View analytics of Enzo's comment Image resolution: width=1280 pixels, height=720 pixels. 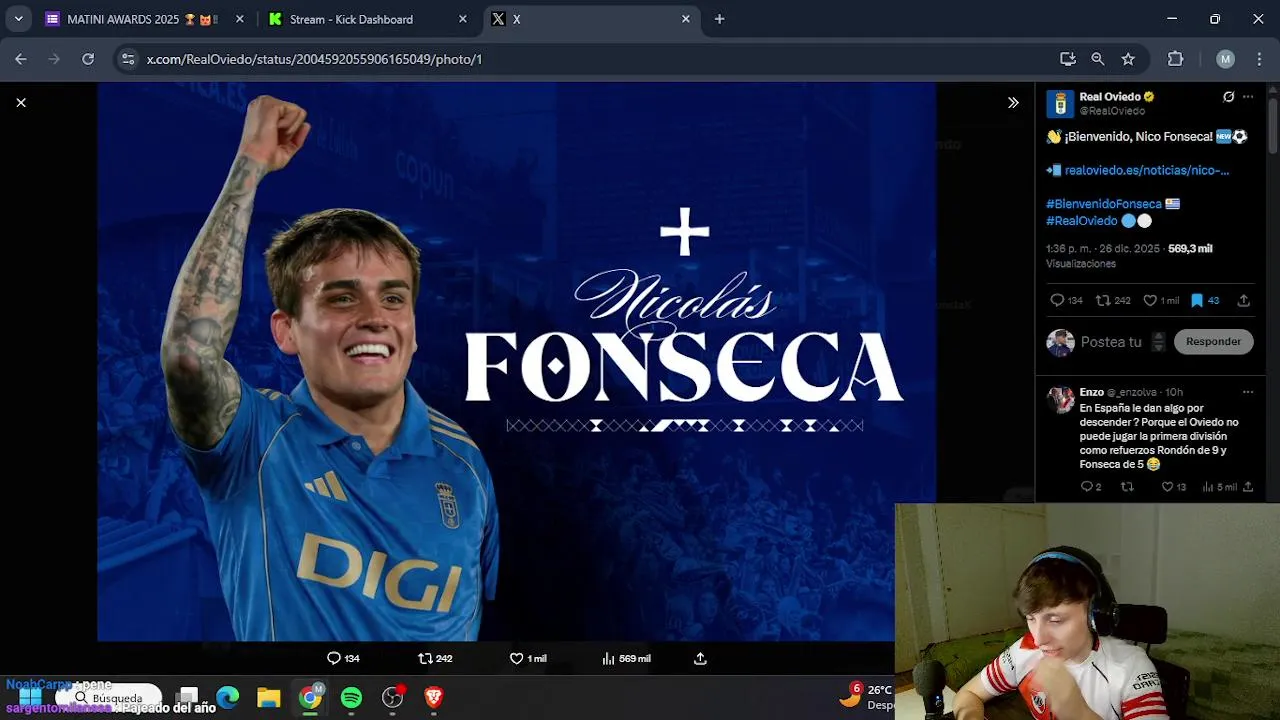pos(1208,487)
